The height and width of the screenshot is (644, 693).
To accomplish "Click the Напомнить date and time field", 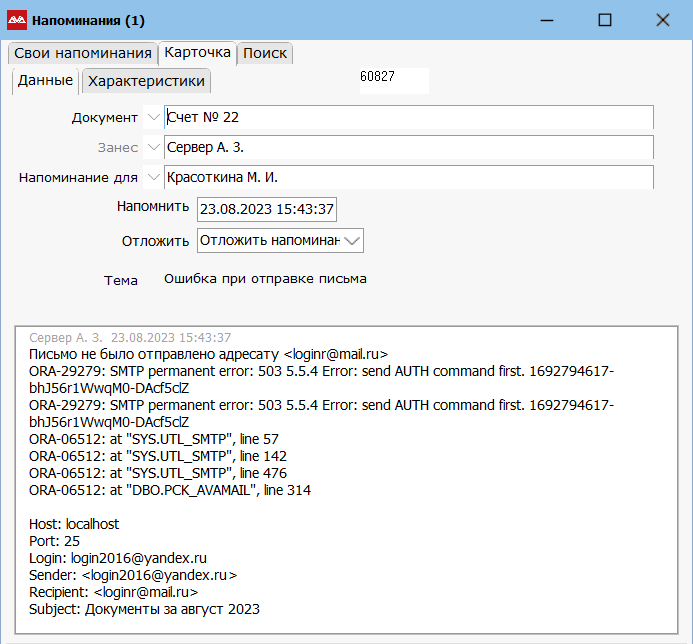I will coord(266,209).
